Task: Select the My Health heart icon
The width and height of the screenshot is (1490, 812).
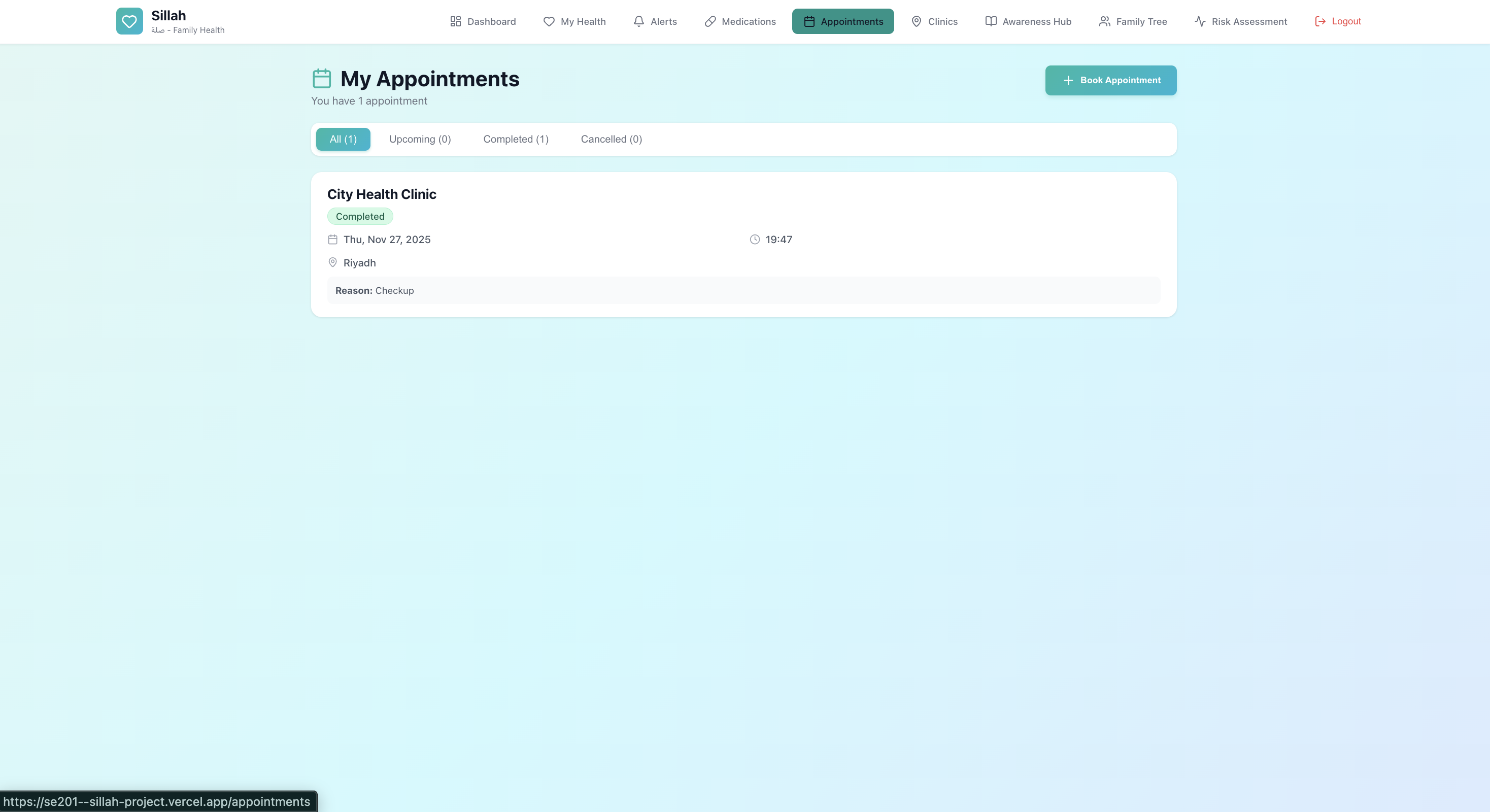Action: [x=548, y=21]
